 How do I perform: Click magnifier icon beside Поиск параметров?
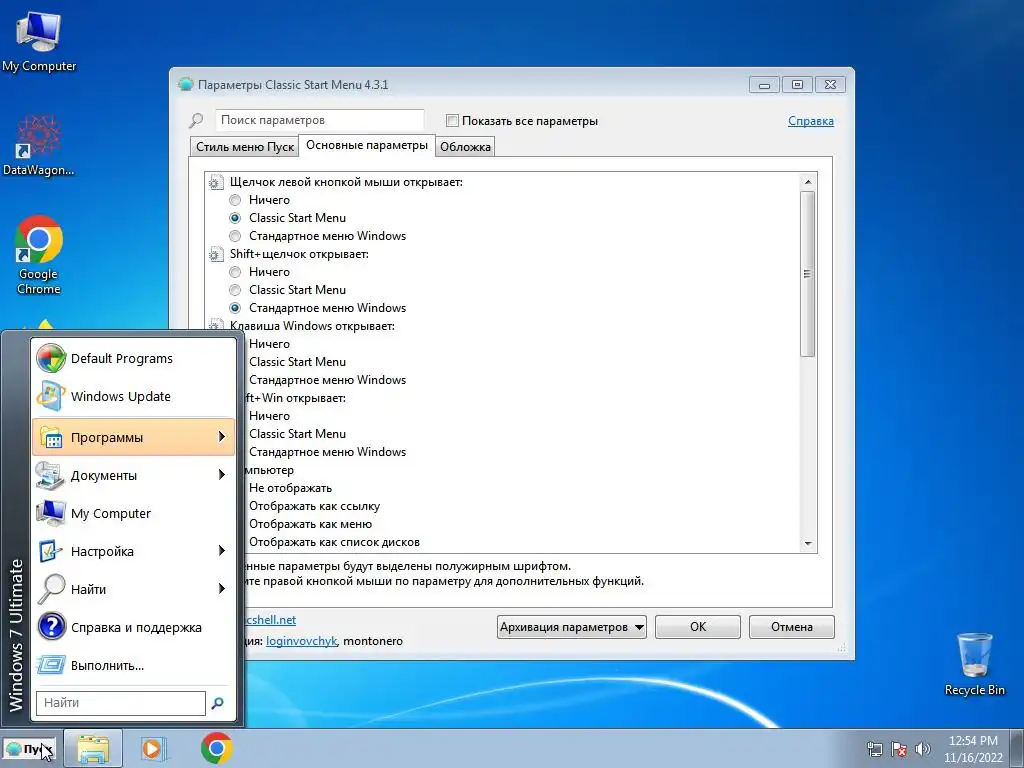point(196,120)
